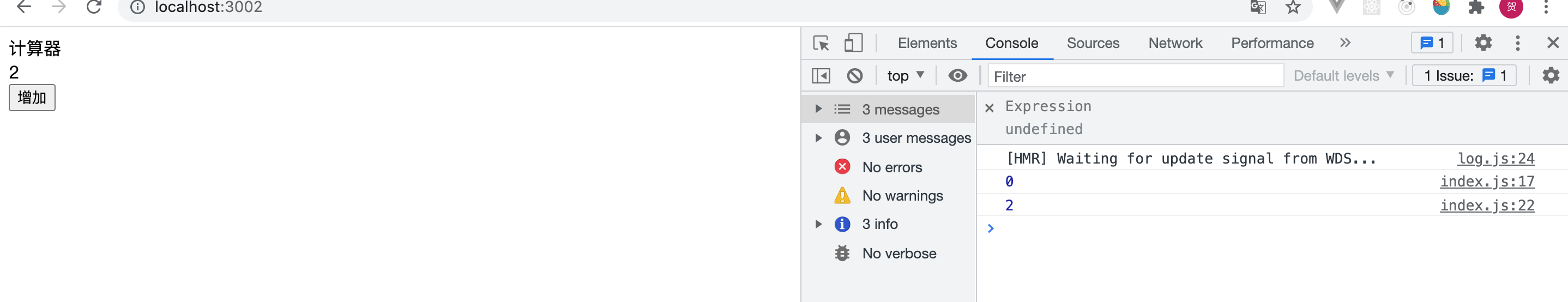The height and width of the screenshot is (302, 1568).
Task: Remove the live Expression entry
Action: coord(989,108)
